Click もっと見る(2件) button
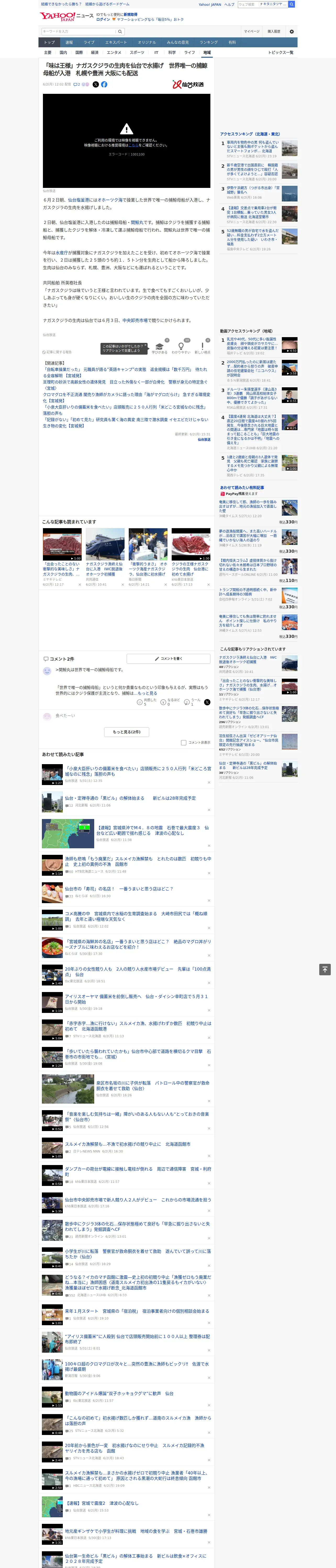The height and width of the screenshot is (1568, 336). (x=126, y=732)
